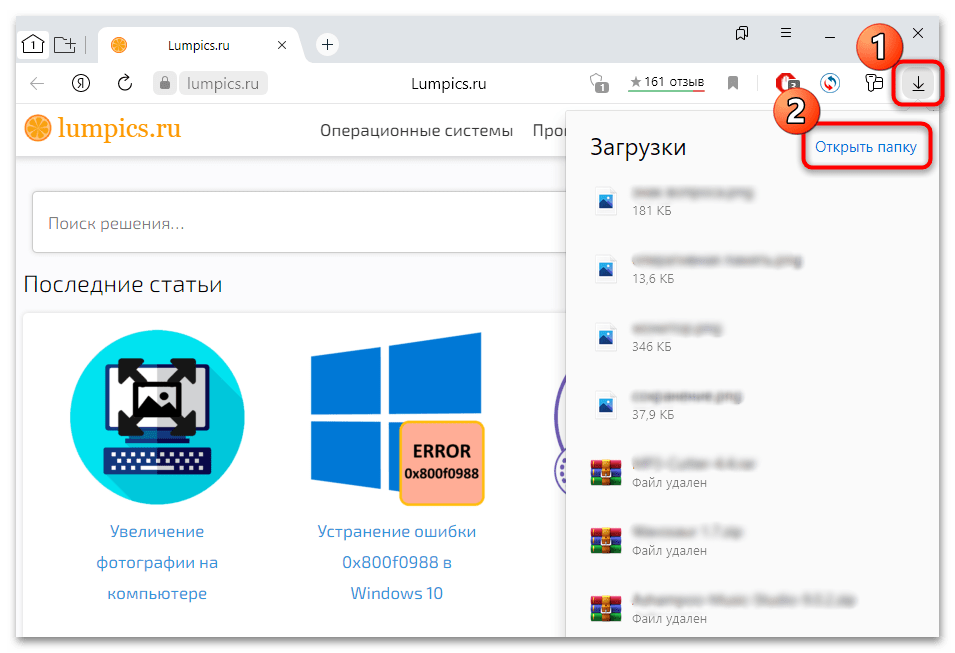Click 'Открыть папку' link in downloads
Viewport: 955px width, 653px height.
[x=865, y=147]
